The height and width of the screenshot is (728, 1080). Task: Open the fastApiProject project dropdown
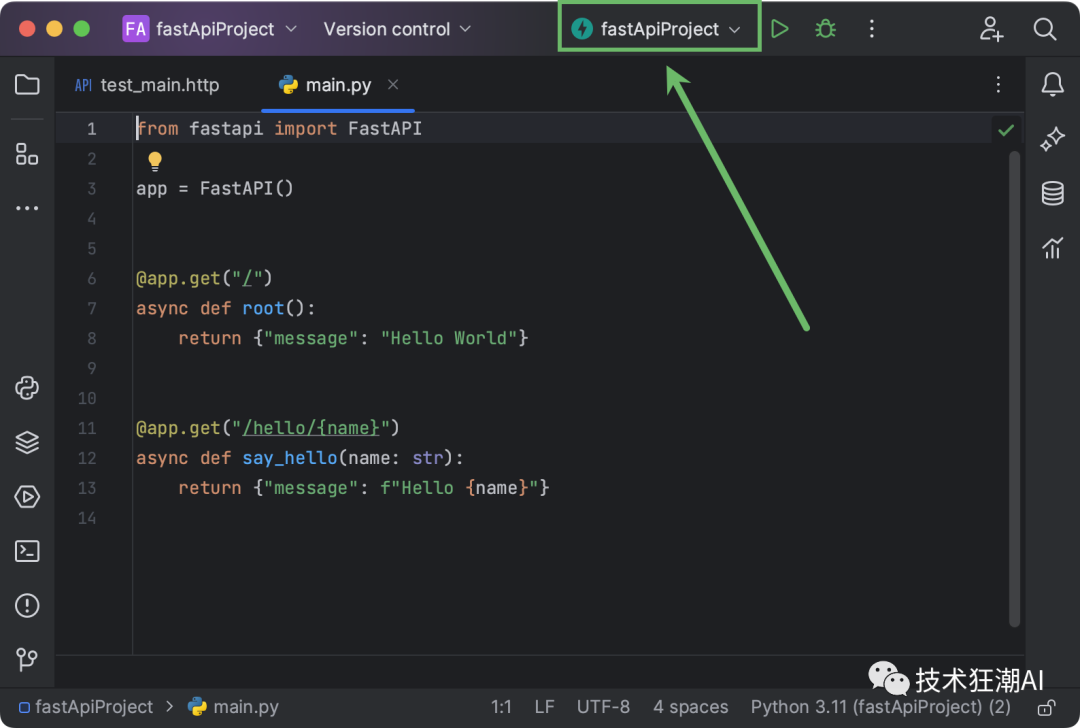coord(210,29)
